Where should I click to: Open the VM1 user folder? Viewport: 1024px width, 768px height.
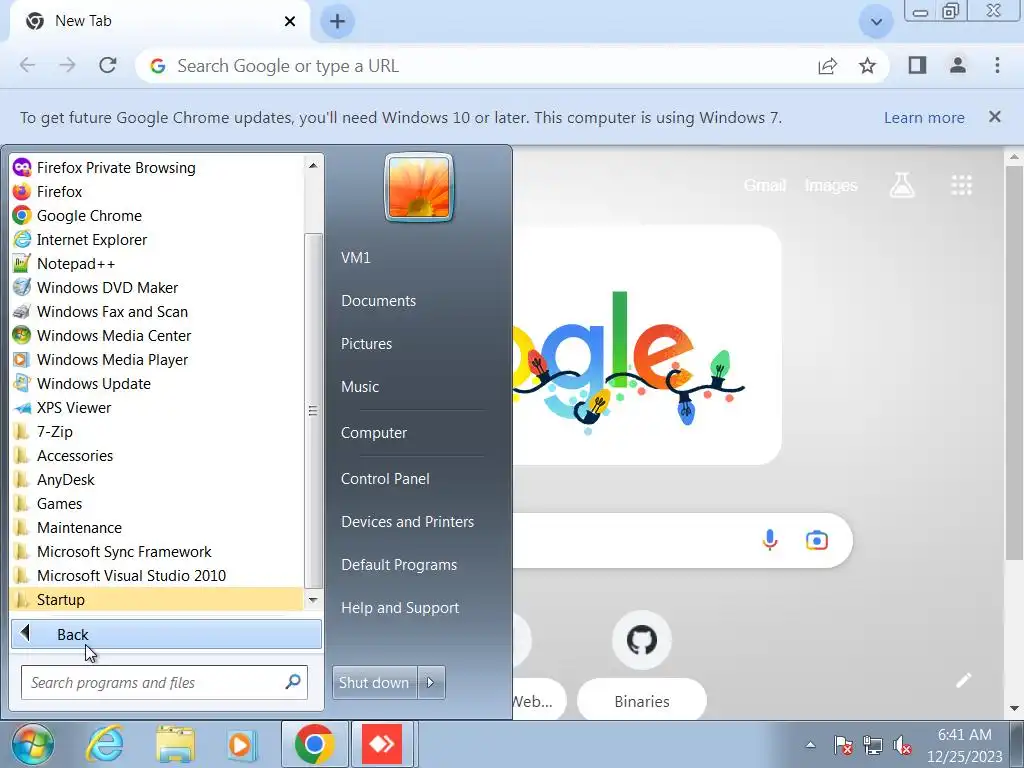point(356,258)
